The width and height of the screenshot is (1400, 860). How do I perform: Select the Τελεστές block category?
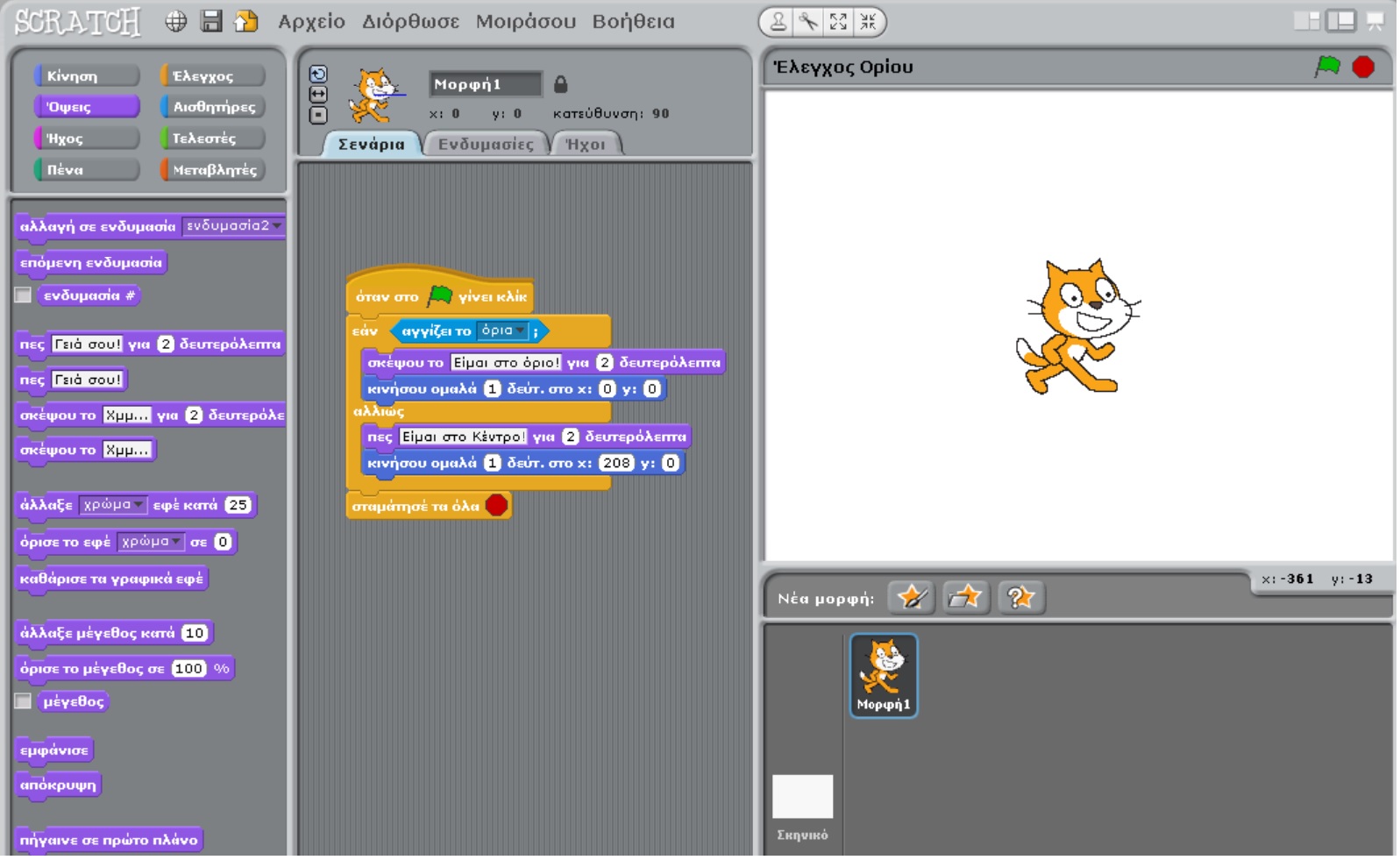click(x=213, y=139)
